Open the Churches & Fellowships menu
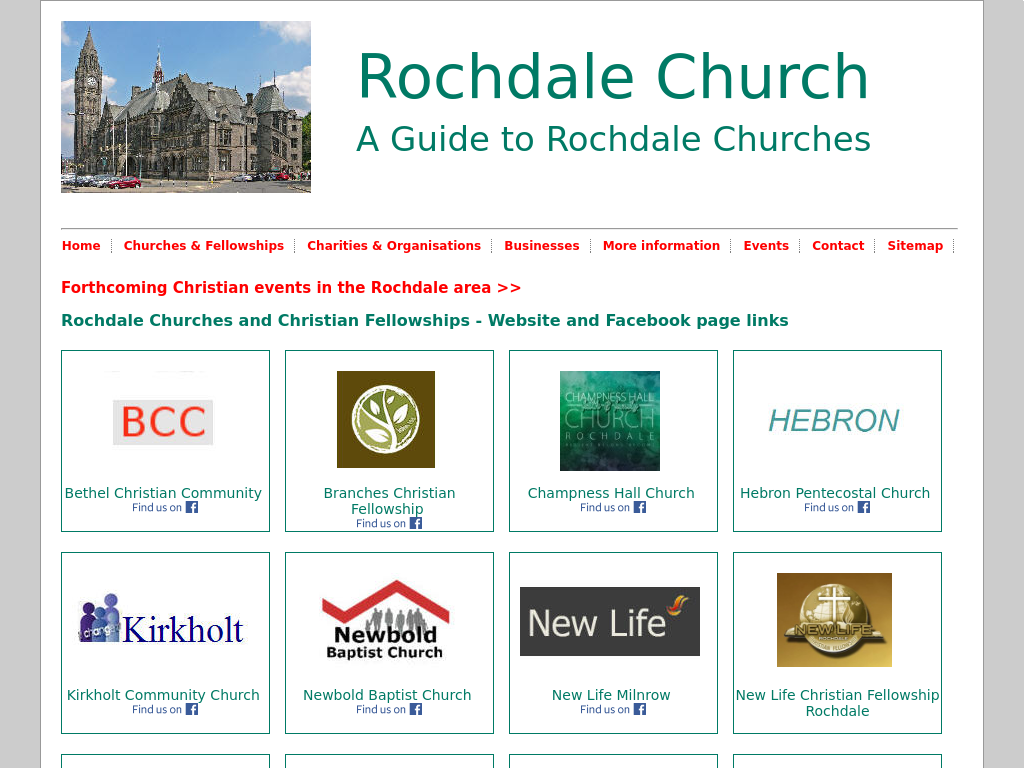Image resolution: width=1024 pixels, height=768 pixels. click(x=204, y=246)
